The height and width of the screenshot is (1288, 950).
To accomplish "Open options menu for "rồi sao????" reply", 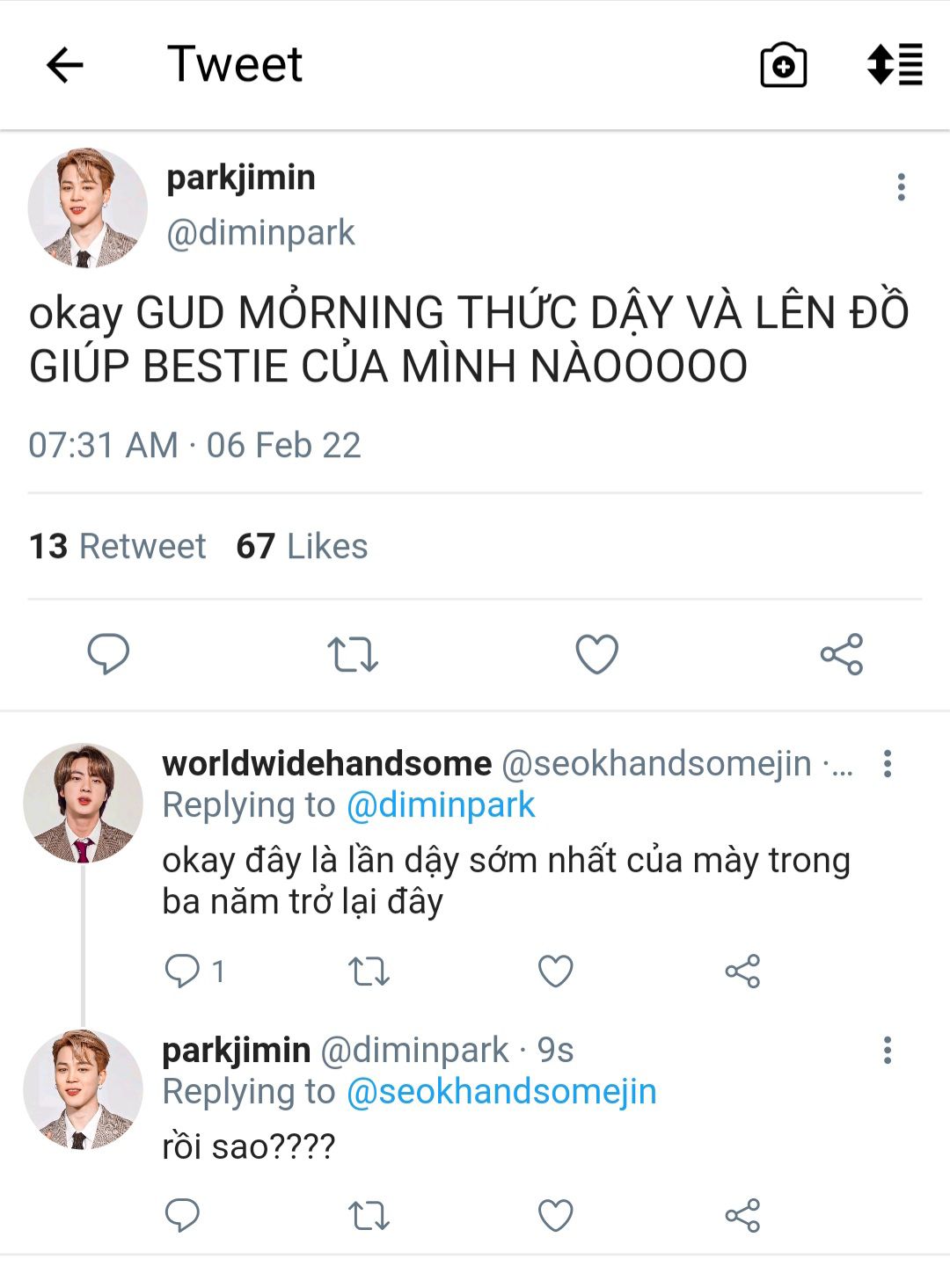I will pyautogui.click(x=888, y=1050).
